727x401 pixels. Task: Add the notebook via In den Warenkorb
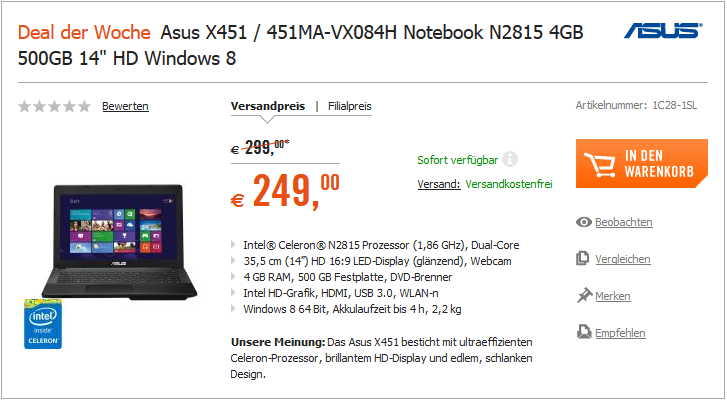642,164
